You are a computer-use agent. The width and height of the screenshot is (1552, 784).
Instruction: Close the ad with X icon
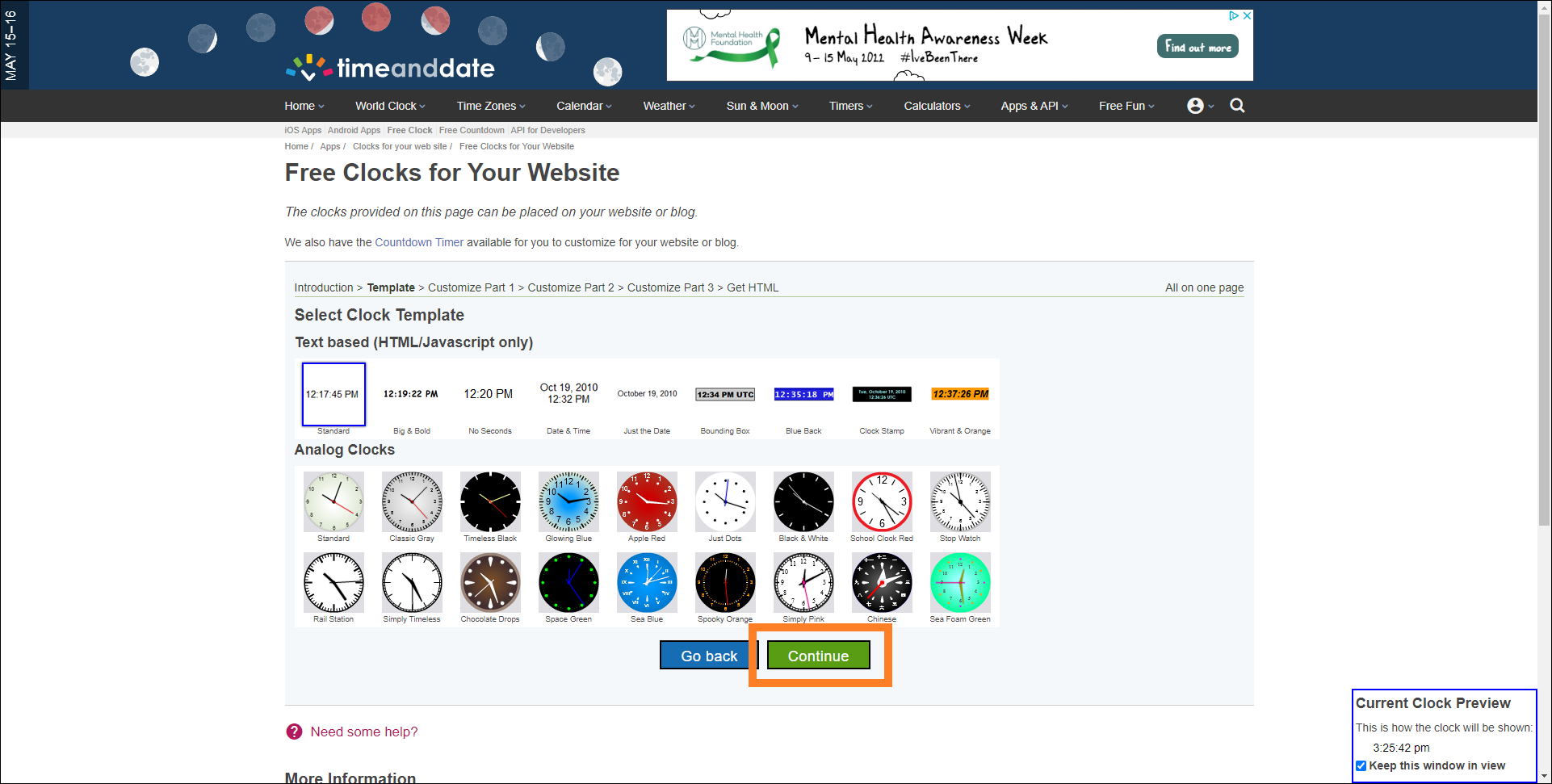[1247, 15]
